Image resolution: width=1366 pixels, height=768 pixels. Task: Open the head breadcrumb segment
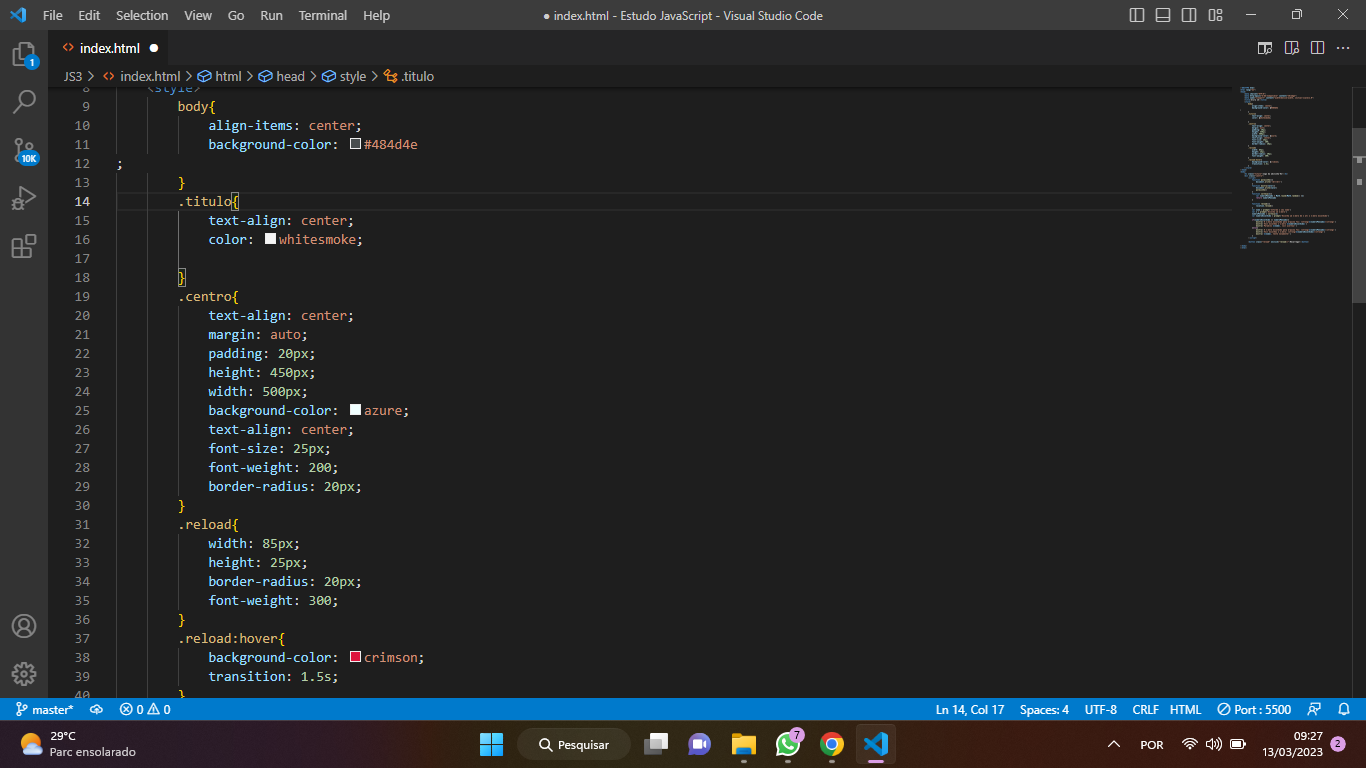coord(282,76)
